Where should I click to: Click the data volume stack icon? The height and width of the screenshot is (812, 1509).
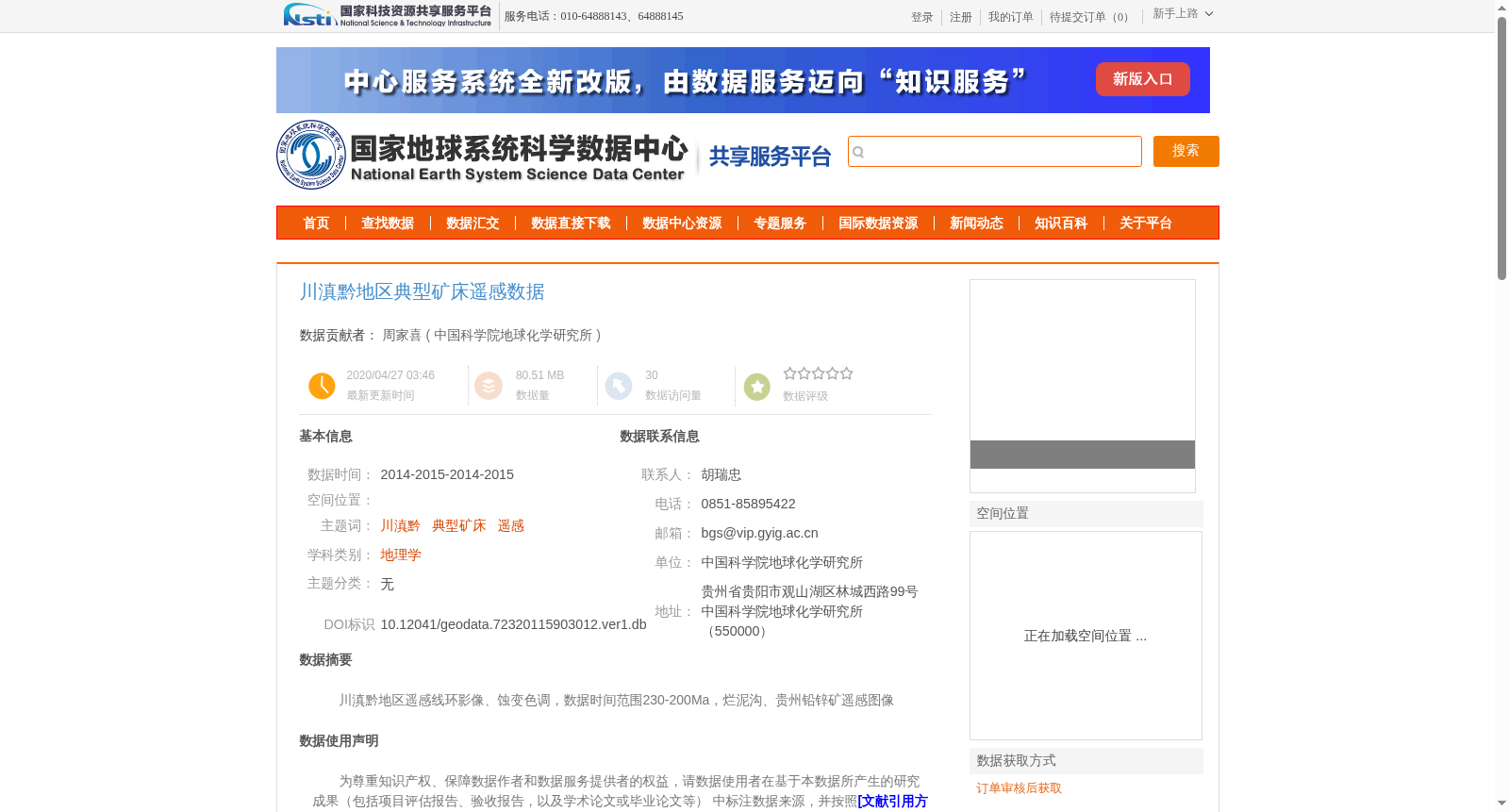[489, 386]
